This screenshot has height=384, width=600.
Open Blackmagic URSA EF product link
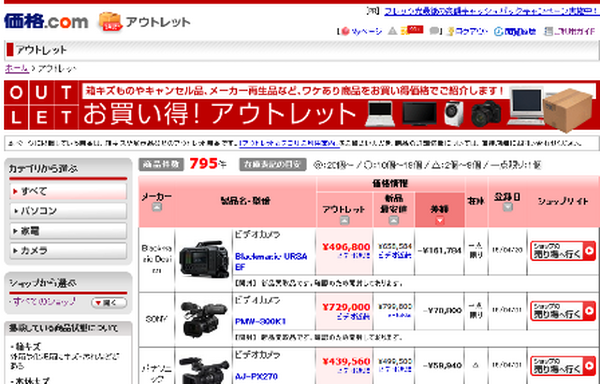271,261
